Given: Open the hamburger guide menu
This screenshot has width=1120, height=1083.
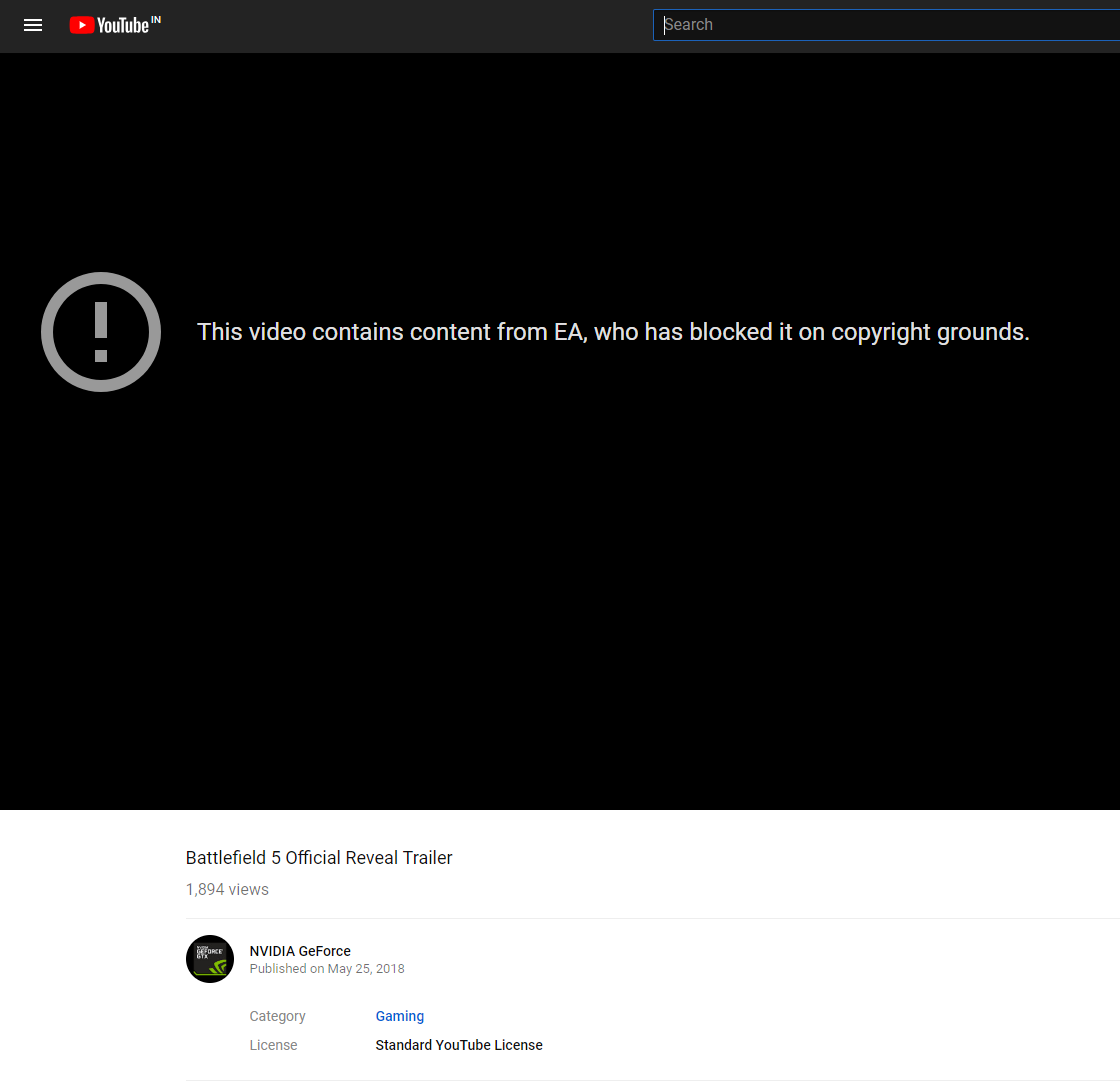Looking at the screenshot, I should (x=33, y=26).
